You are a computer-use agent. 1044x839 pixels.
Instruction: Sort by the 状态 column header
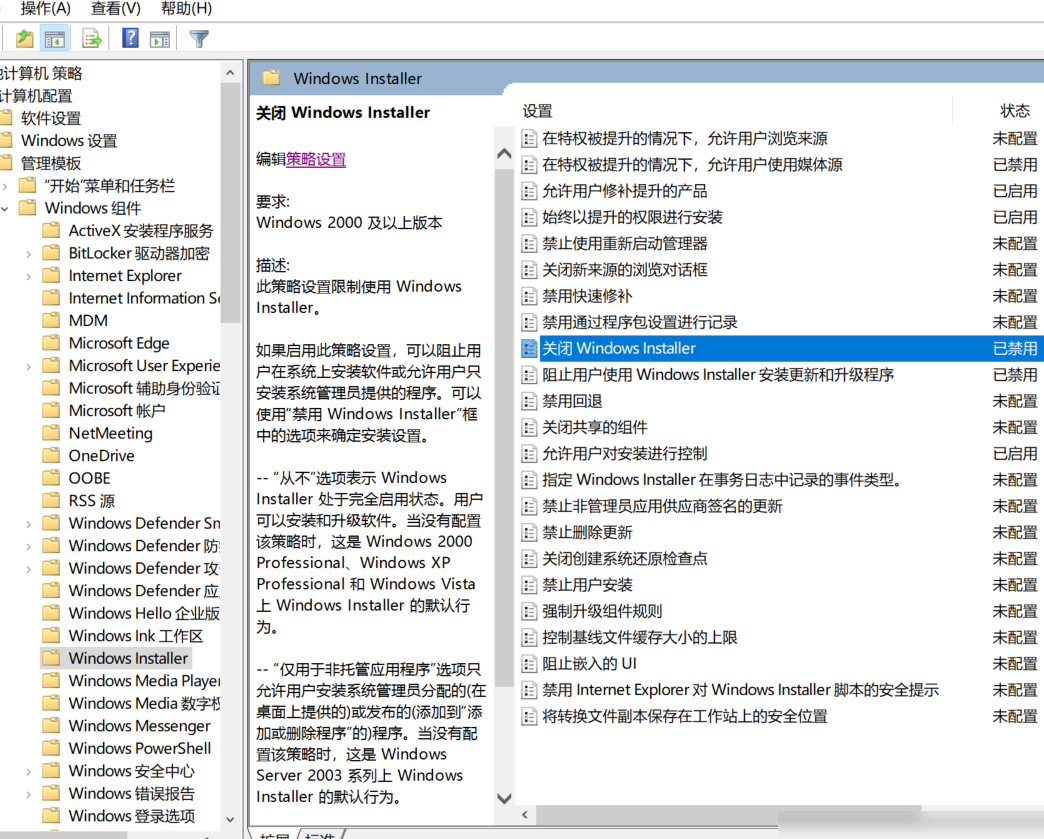click(1014, 111)
